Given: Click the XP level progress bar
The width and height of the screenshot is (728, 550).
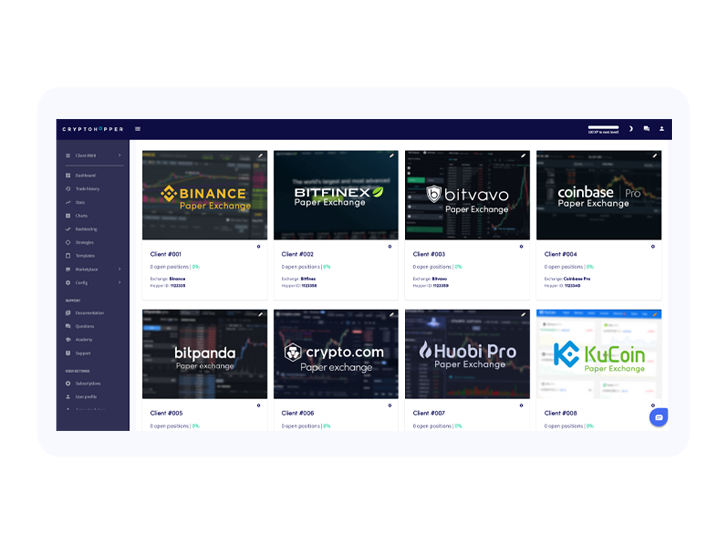Looking at the screenshot, I should click(603, 127).
